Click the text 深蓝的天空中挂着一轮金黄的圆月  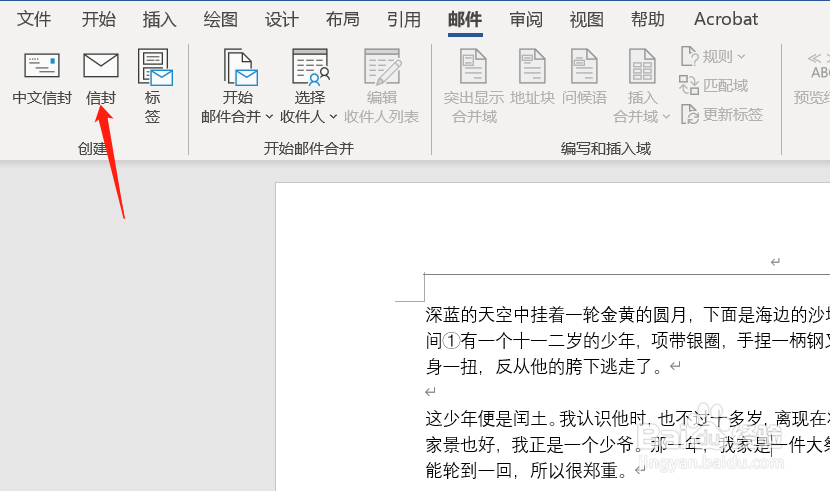(556, 315)
